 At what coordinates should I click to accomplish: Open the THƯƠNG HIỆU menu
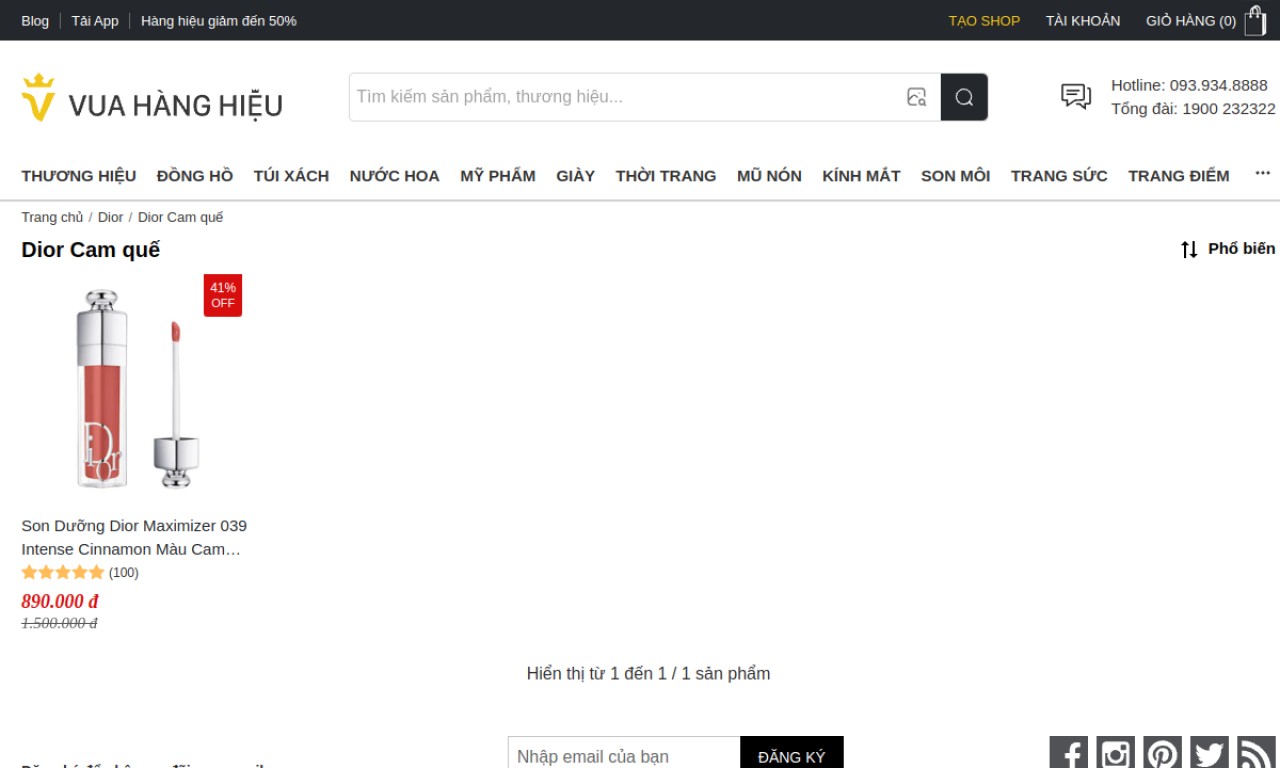pos(79,176)
